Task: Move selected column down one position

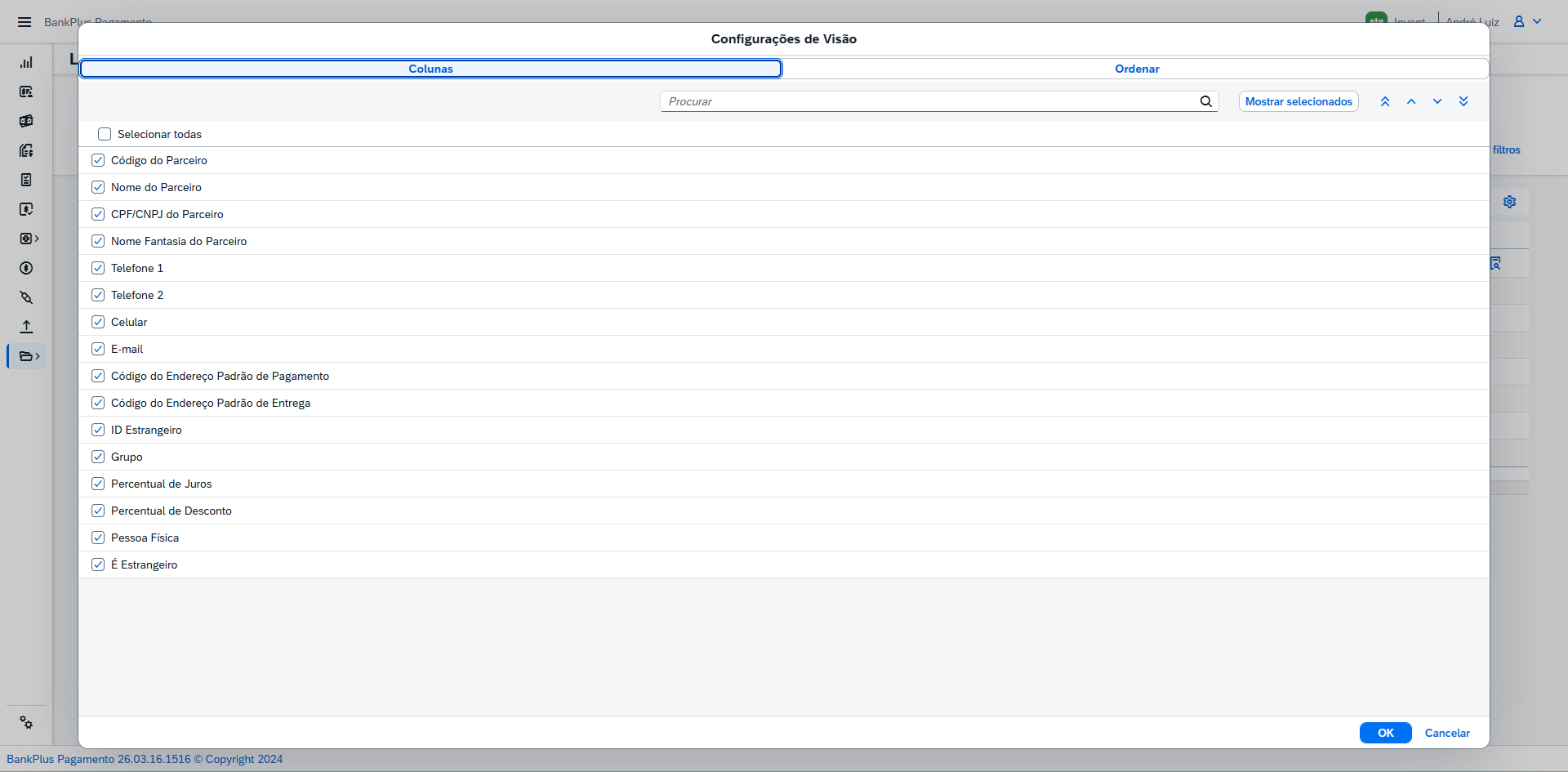Action: coord(1437,101)
